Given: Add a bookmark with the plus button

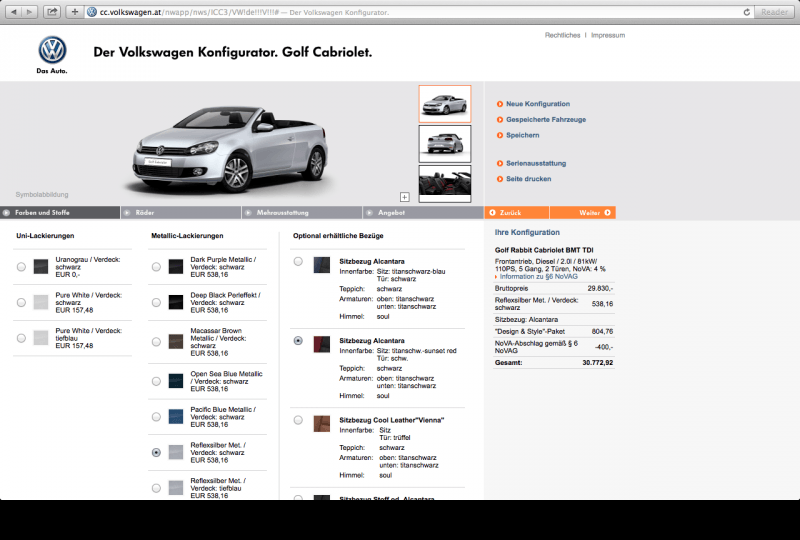Looking at the screenshot, I should [75, 12].
